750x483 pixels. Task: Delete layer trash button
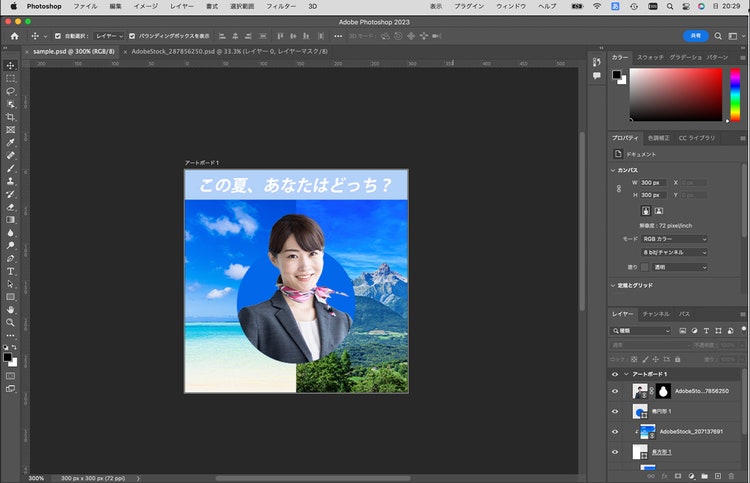click(x=731, y=476)
